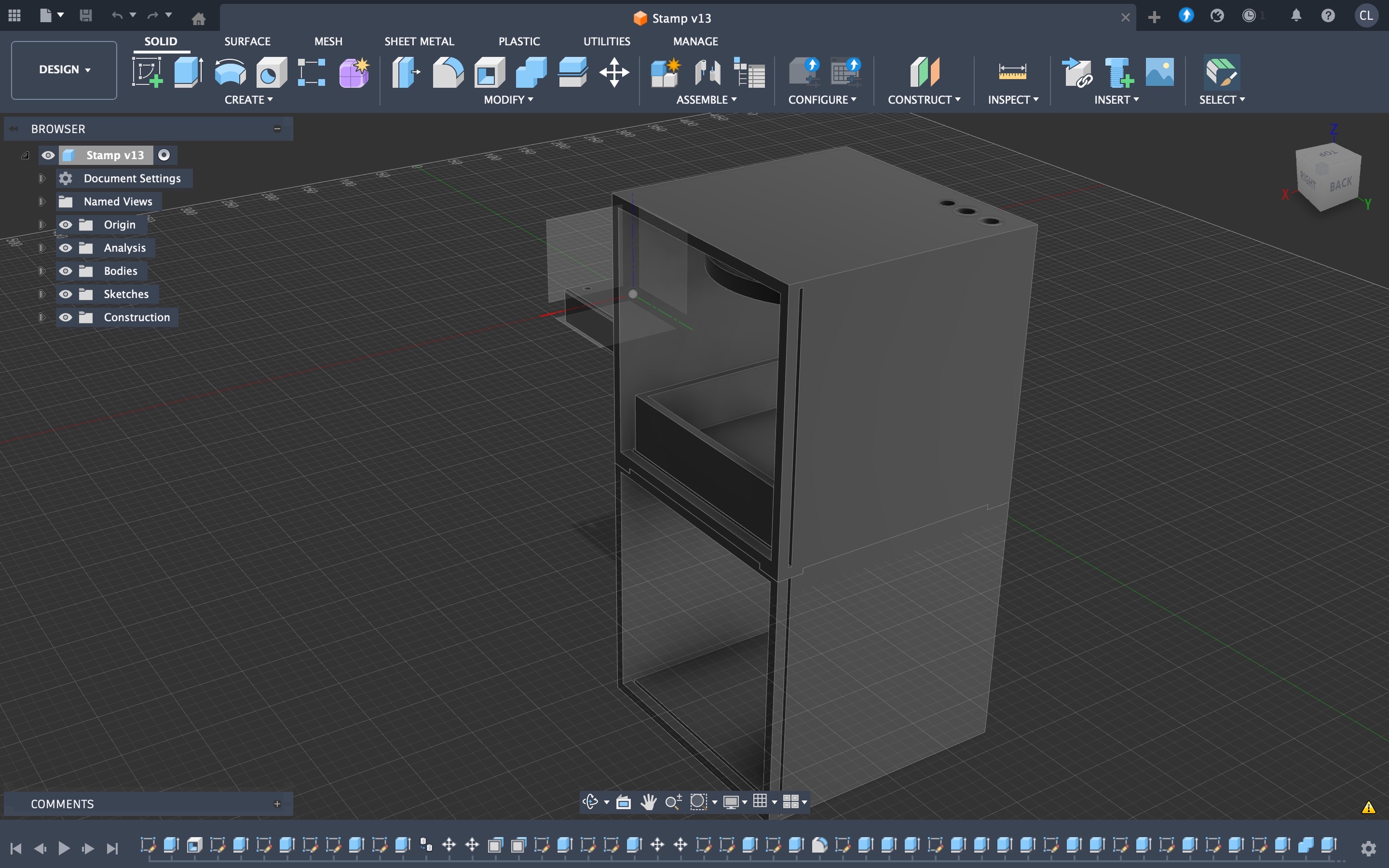Click the Save button in the toolbar
Image resolution: width=1389 pixels, height=868 pixels.
coord(85,15)
